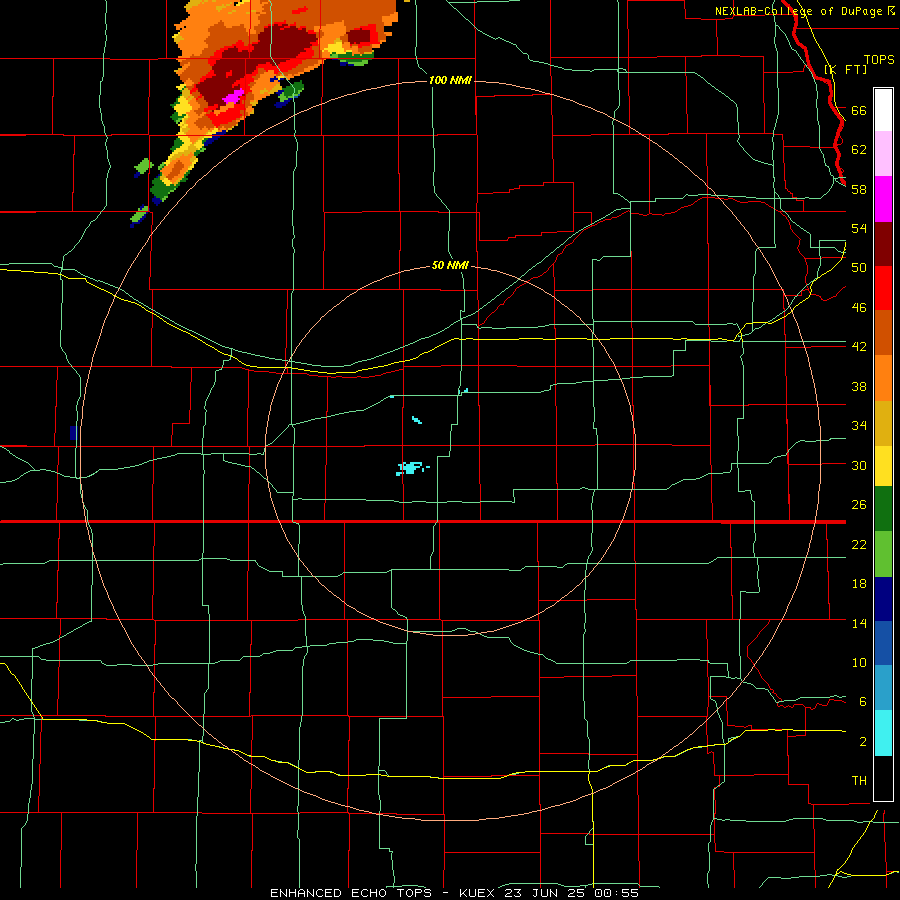Click the "26" legend value
Viewport: 900px width, 900px height.
[x=859, y=505]
